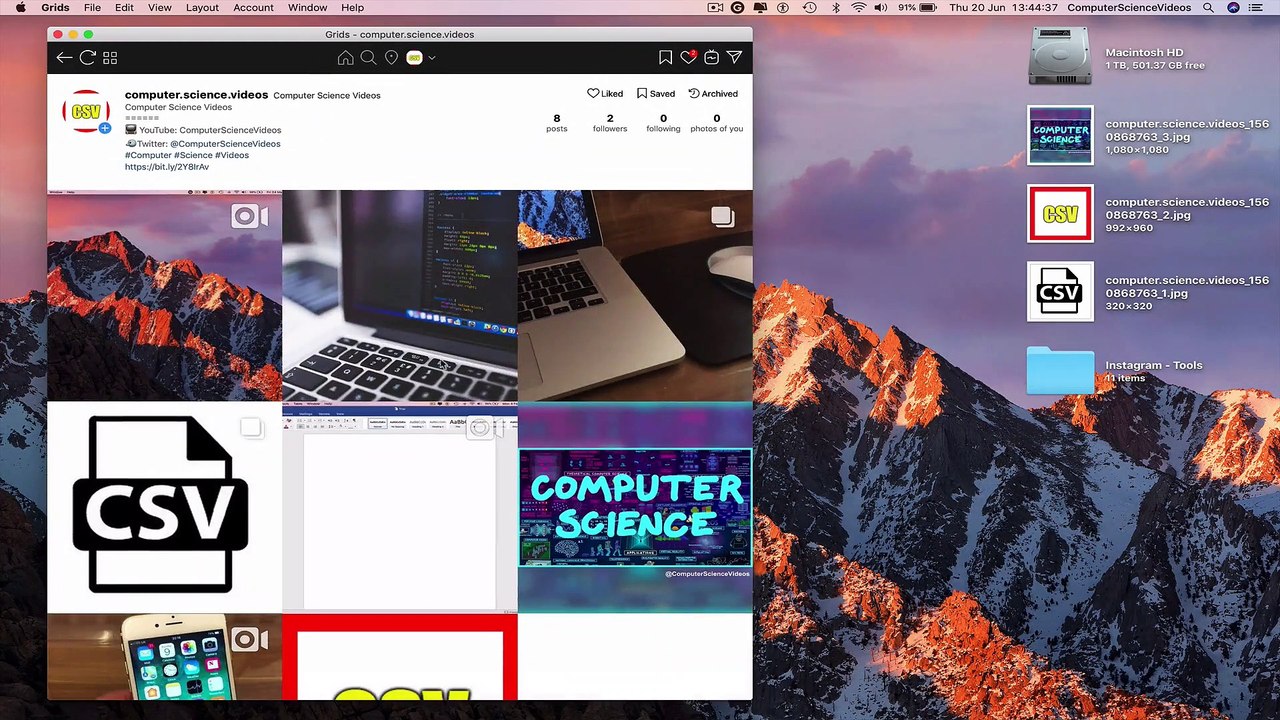Viewport: 1280px width, 720px height.
Task: Open the ComputerScienceVideos user menu
Action: (1129, 8)
